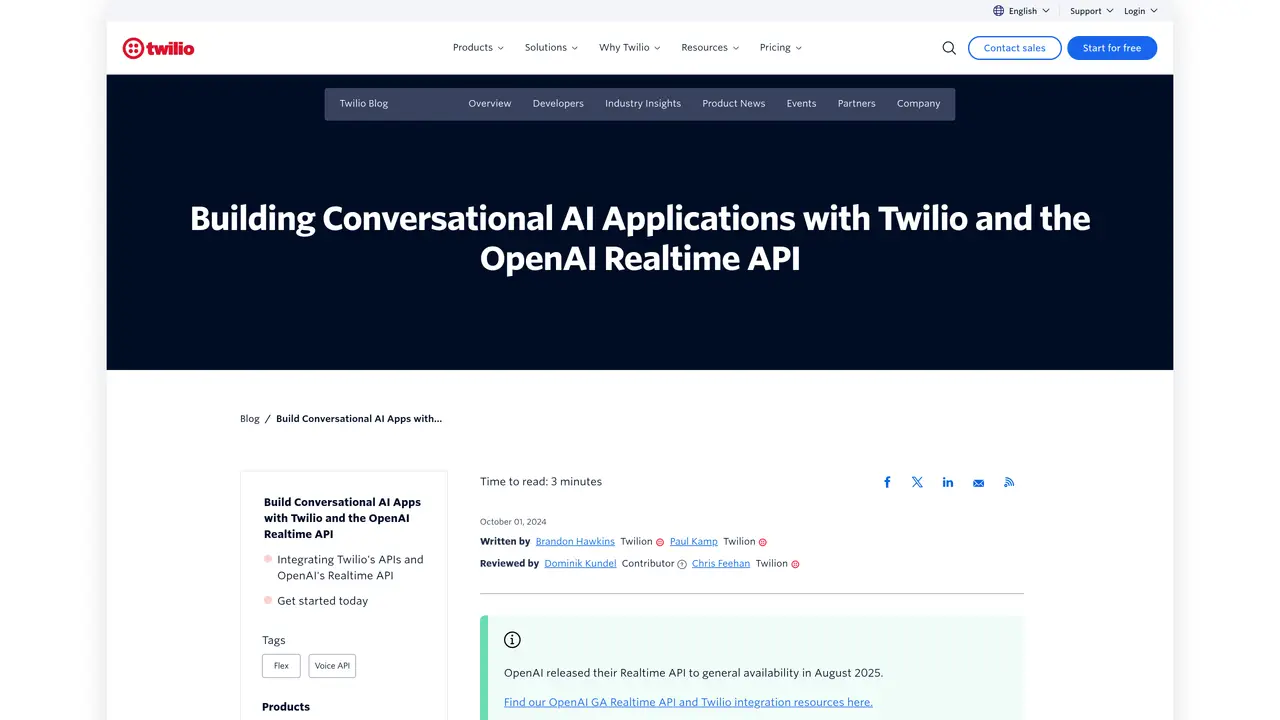Click the Build Conversational AI Apps breadcrumb

coord(359,419)
